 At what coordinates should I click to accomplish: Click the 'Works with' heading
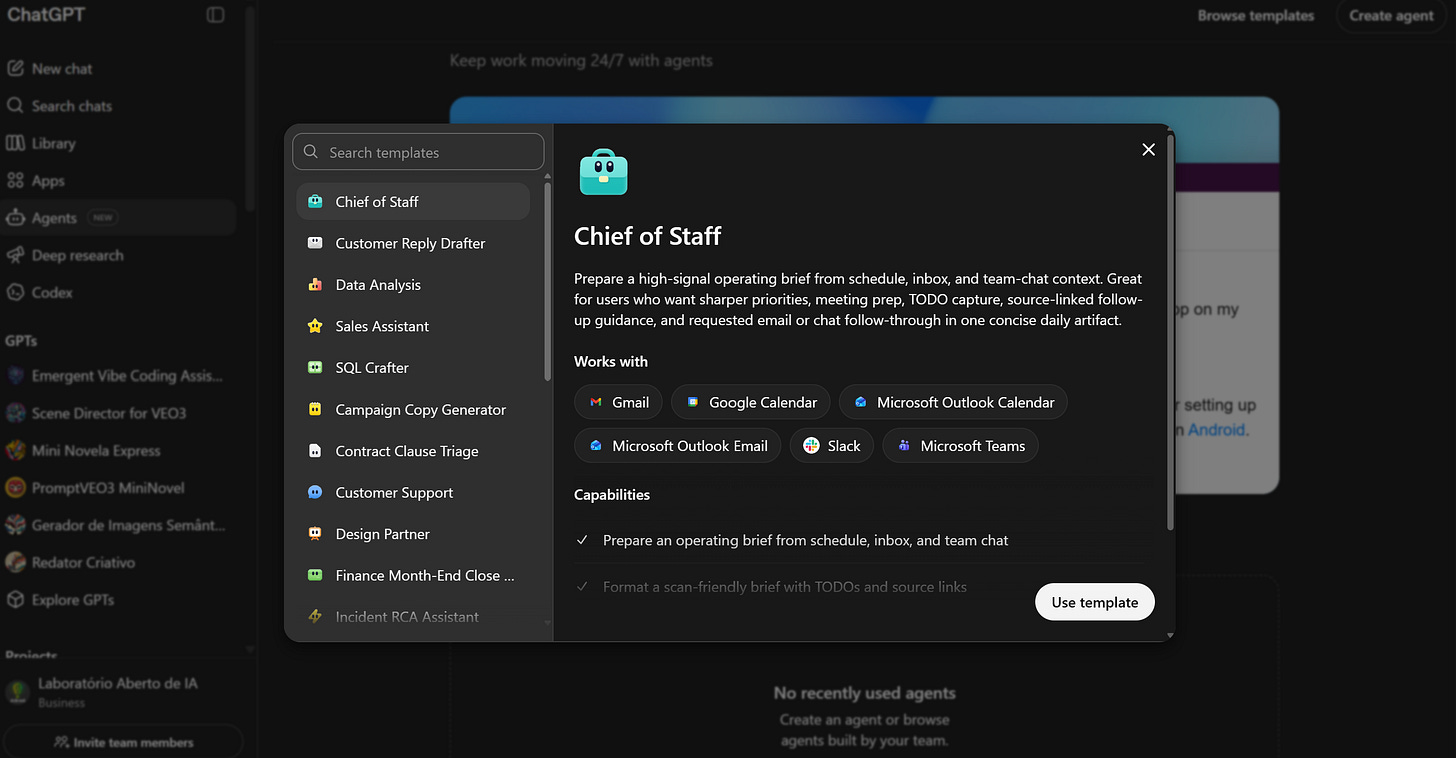(611, 362)
